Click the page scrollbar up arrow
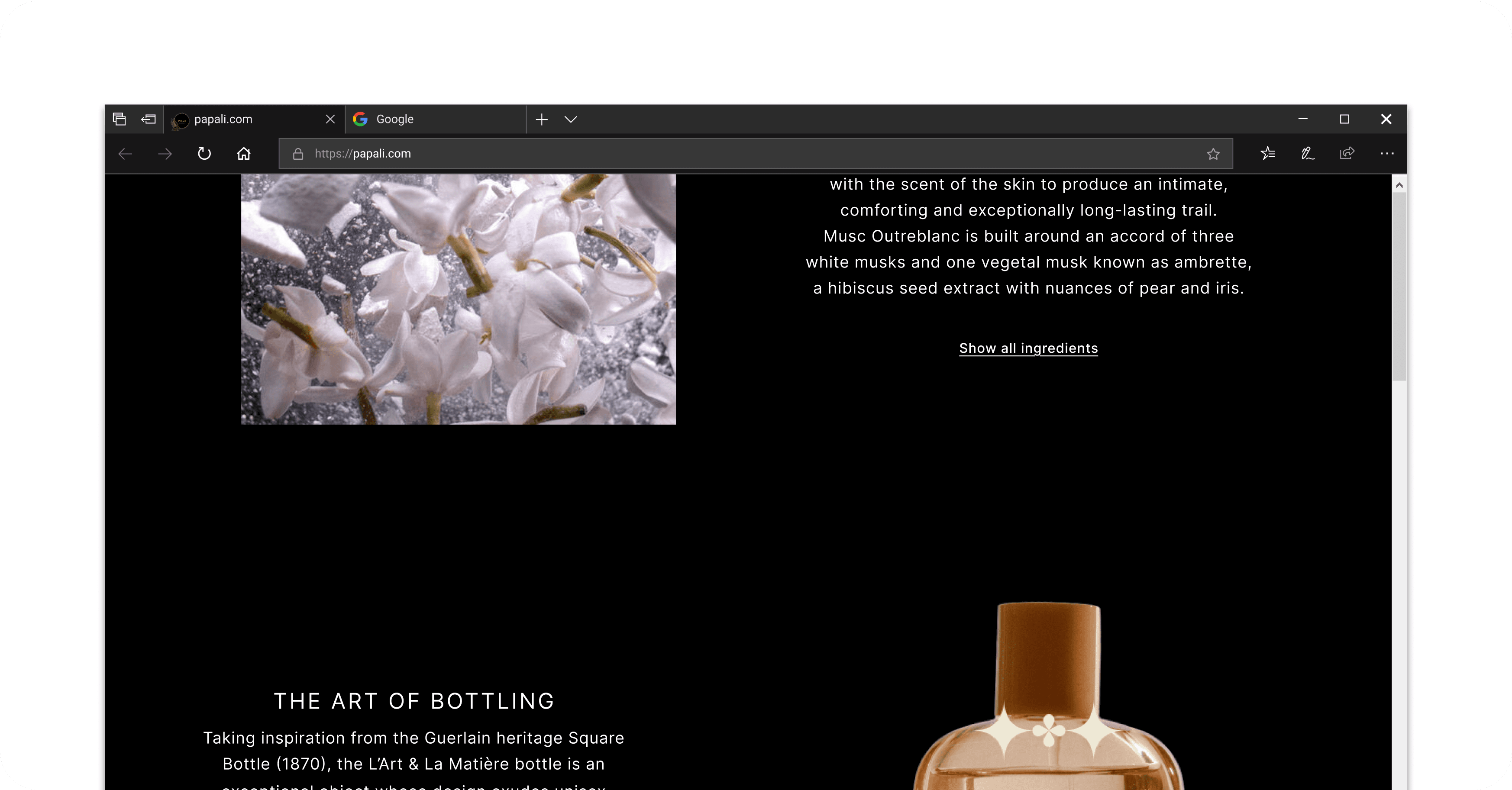 tap(1399, 185)
